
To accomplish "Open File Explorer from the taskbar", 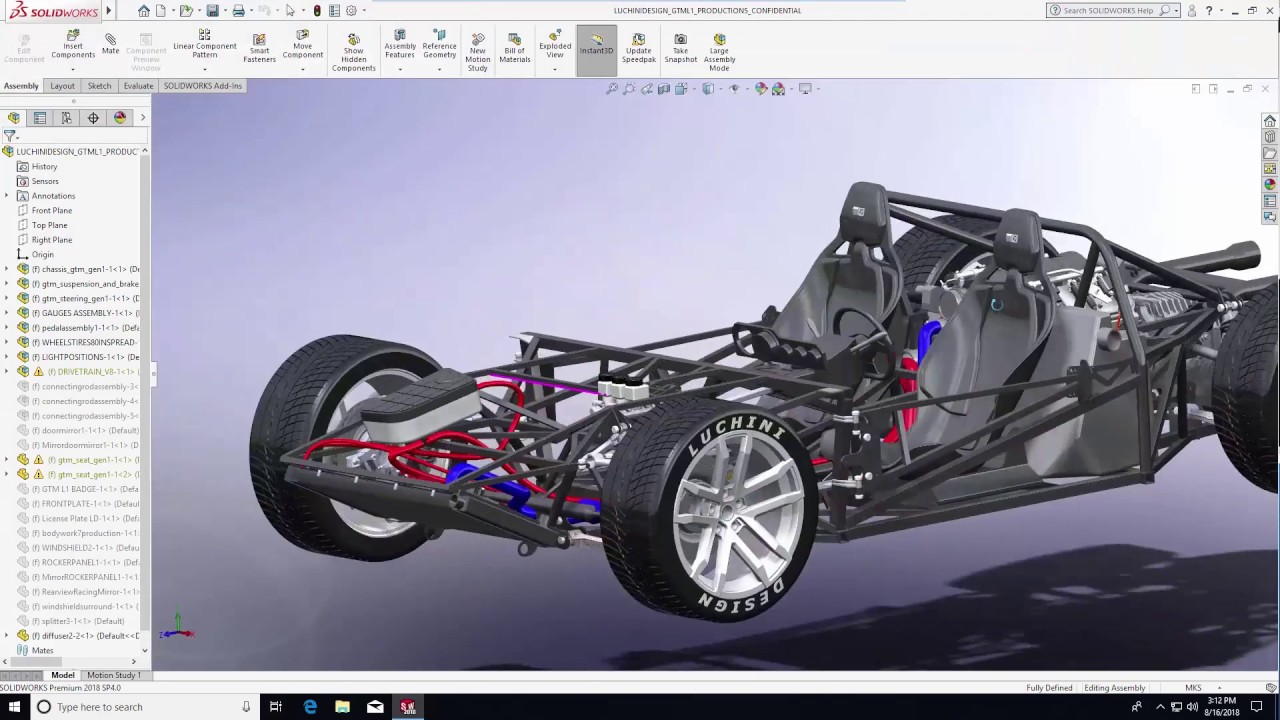I will [342, 707].
